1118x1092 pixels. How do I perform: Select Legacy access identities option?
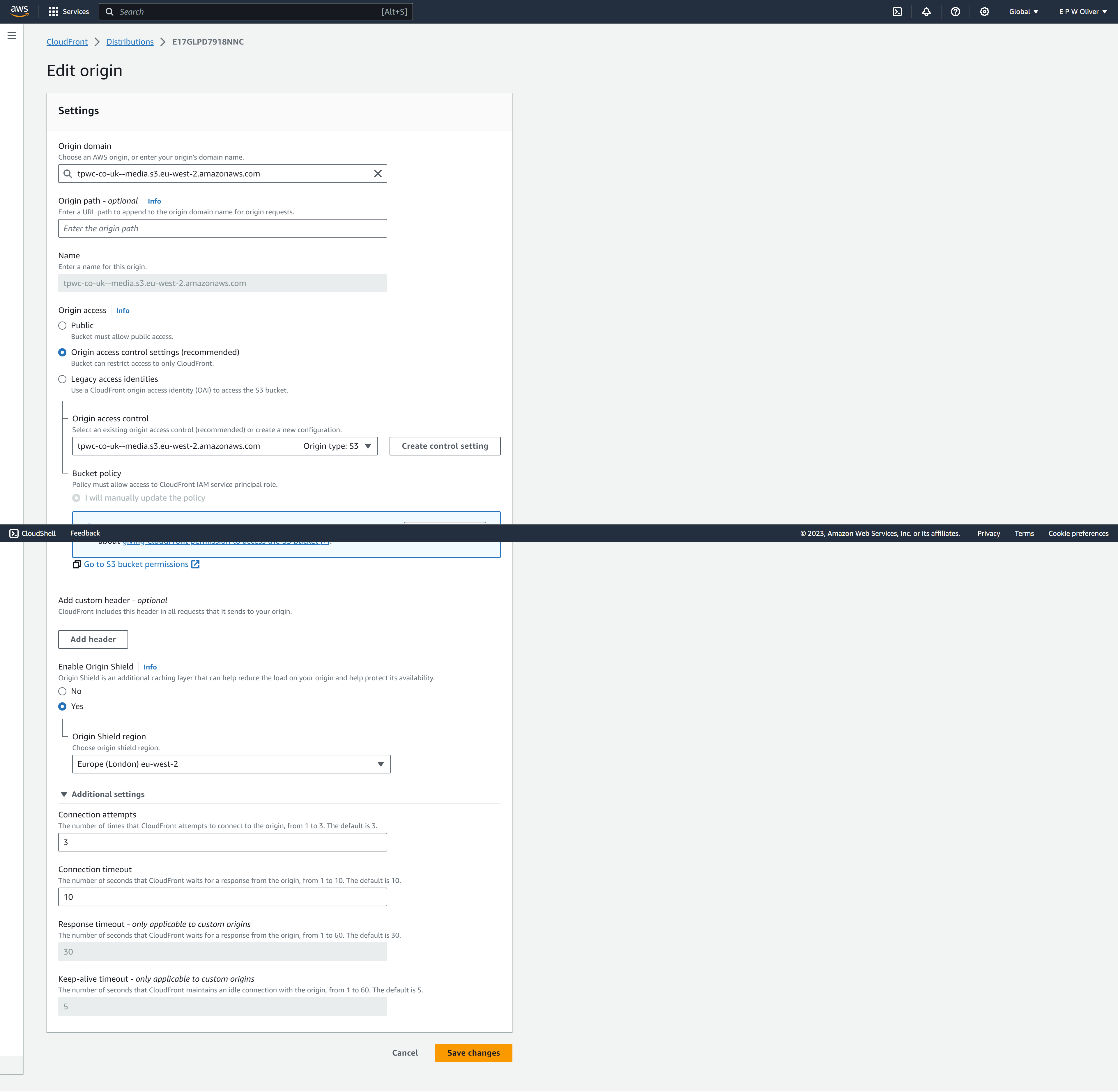(63, 379)
